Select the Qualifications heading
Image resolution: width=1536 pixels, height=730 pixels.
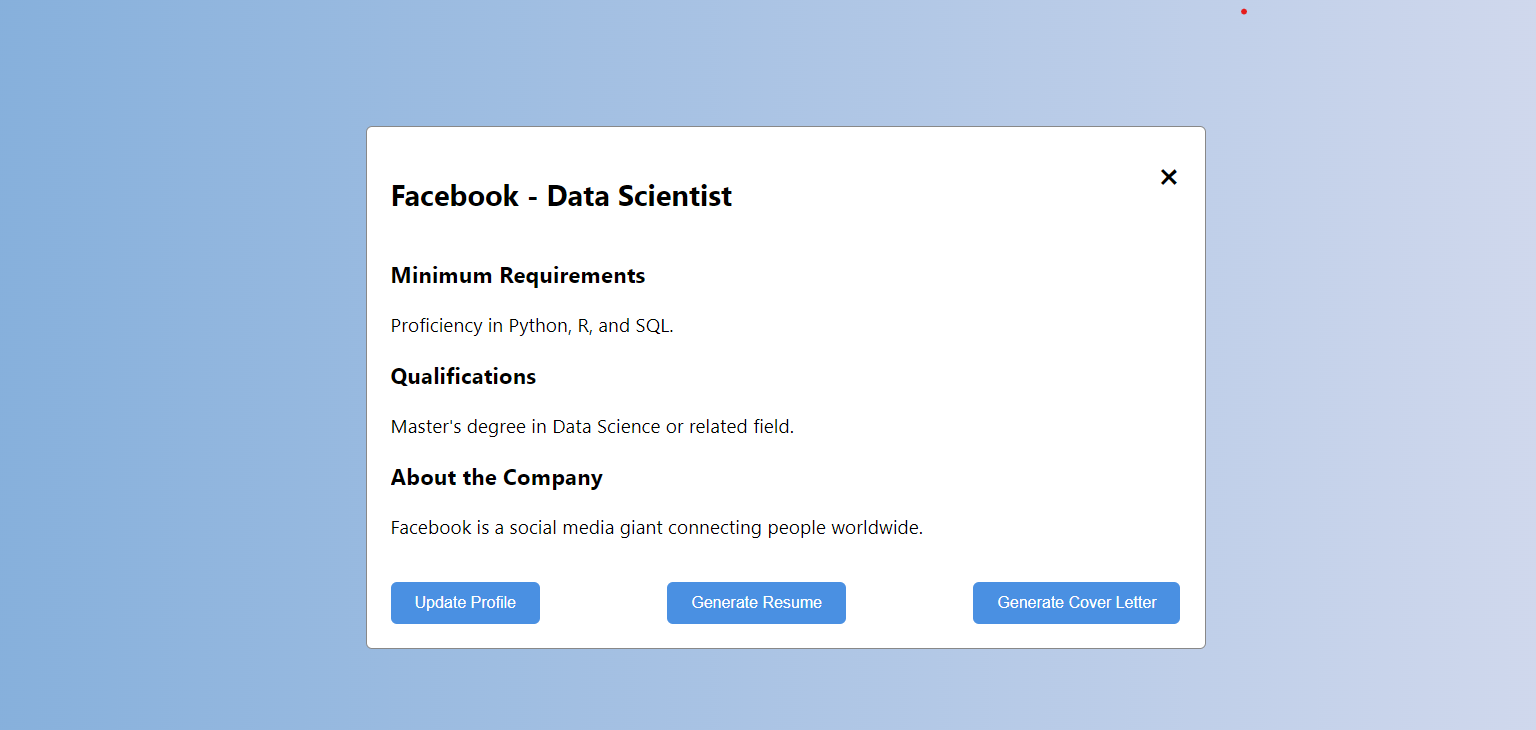(x=463, y=377)
